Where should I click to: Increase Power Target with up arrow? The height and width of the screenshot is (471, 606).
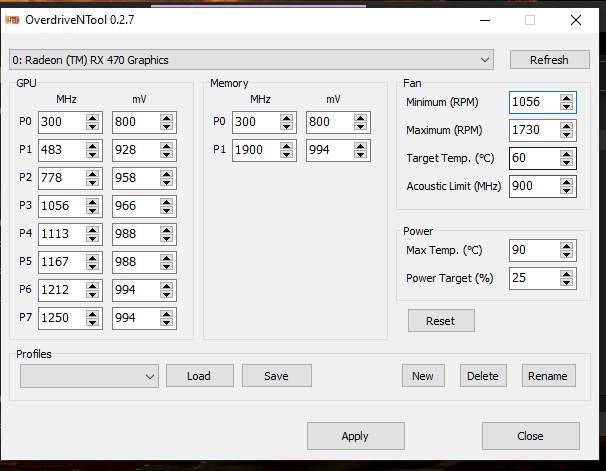click(567, 274)
